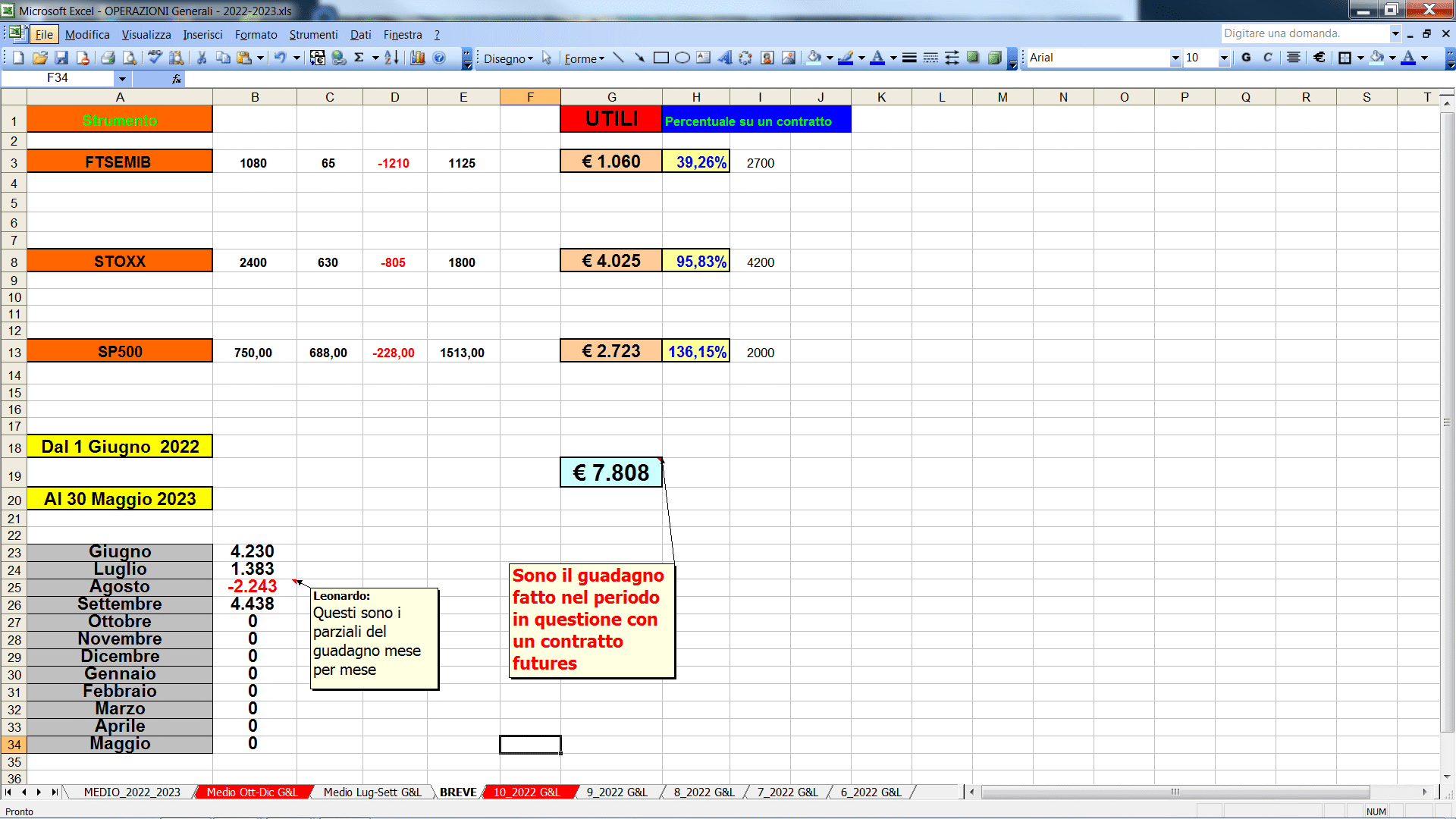Image resolution: width=1456 pixels, height=819 pixels.
Task: Open the Modifica menu
Action: click(87, 34)
